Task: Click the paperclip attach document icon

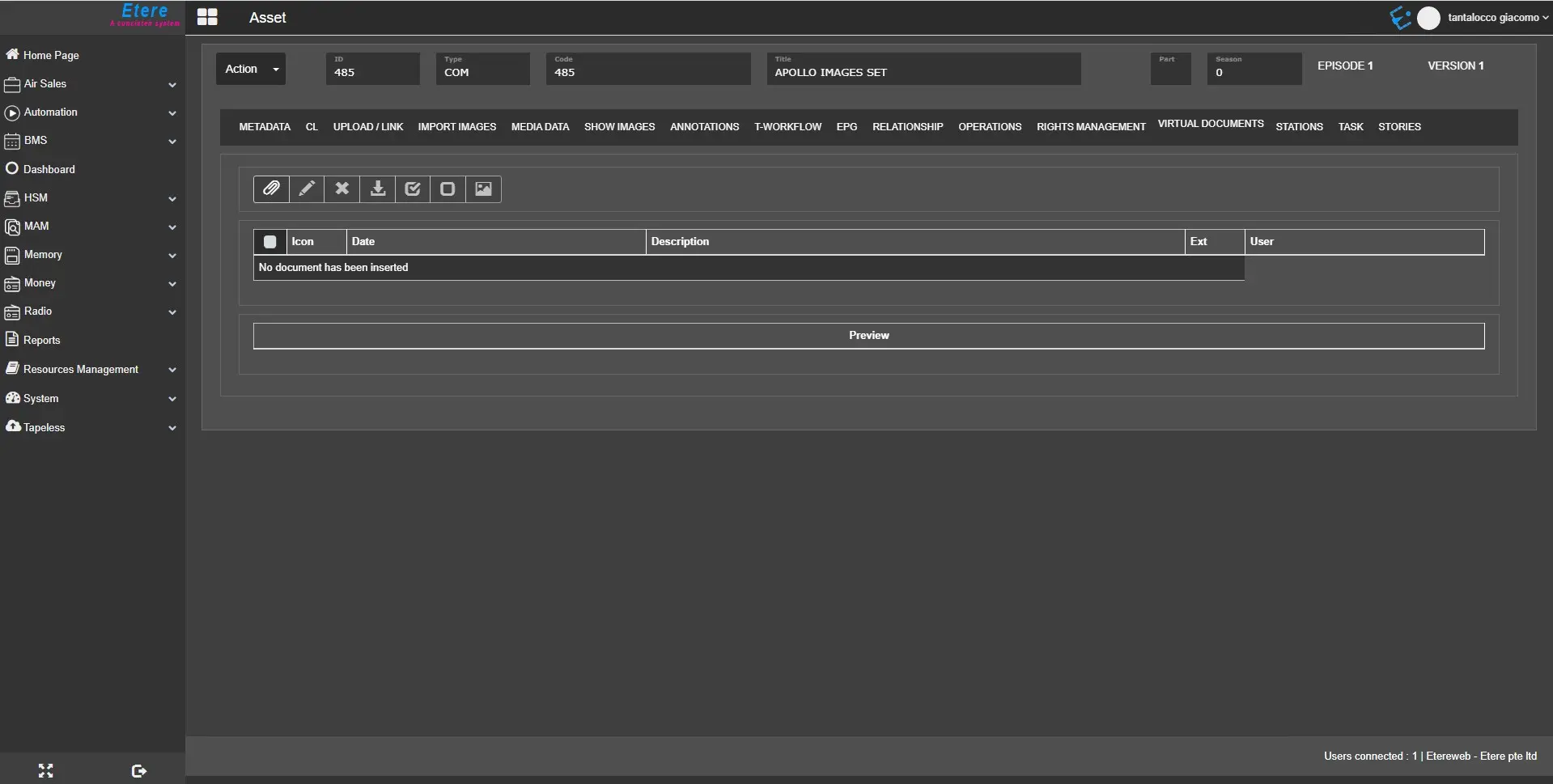Action: pyautogui.click(x=271, y=189)
